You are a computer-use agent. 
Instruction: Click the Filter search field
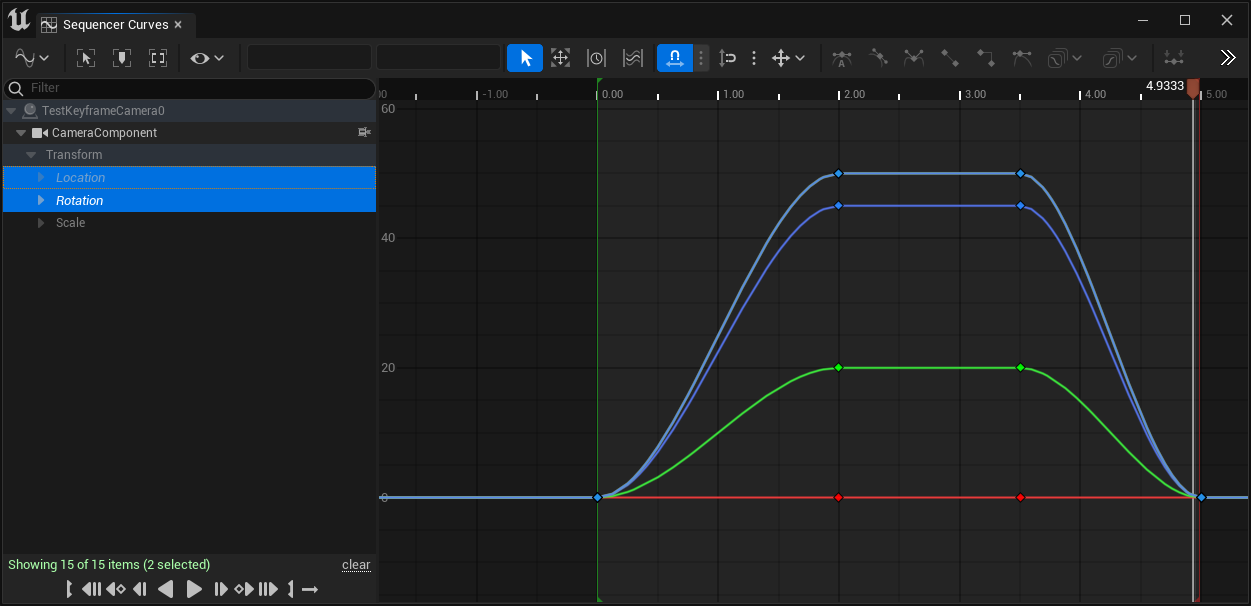tap(190, 88)
